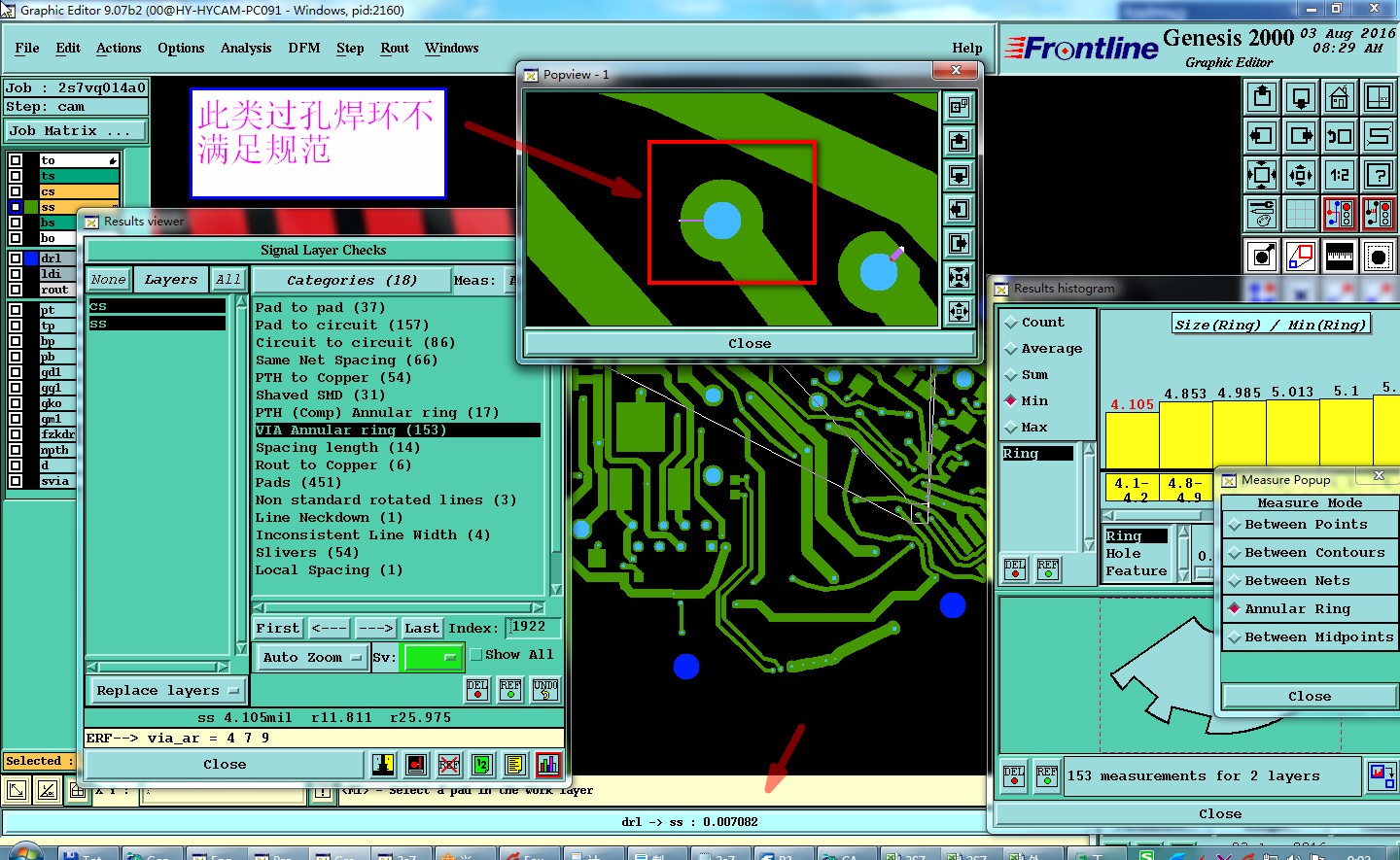The height and width of the screenshot is (860, 1400).
Task: Click the histogram chart icon in Results viewer
Action: (548, 765)
